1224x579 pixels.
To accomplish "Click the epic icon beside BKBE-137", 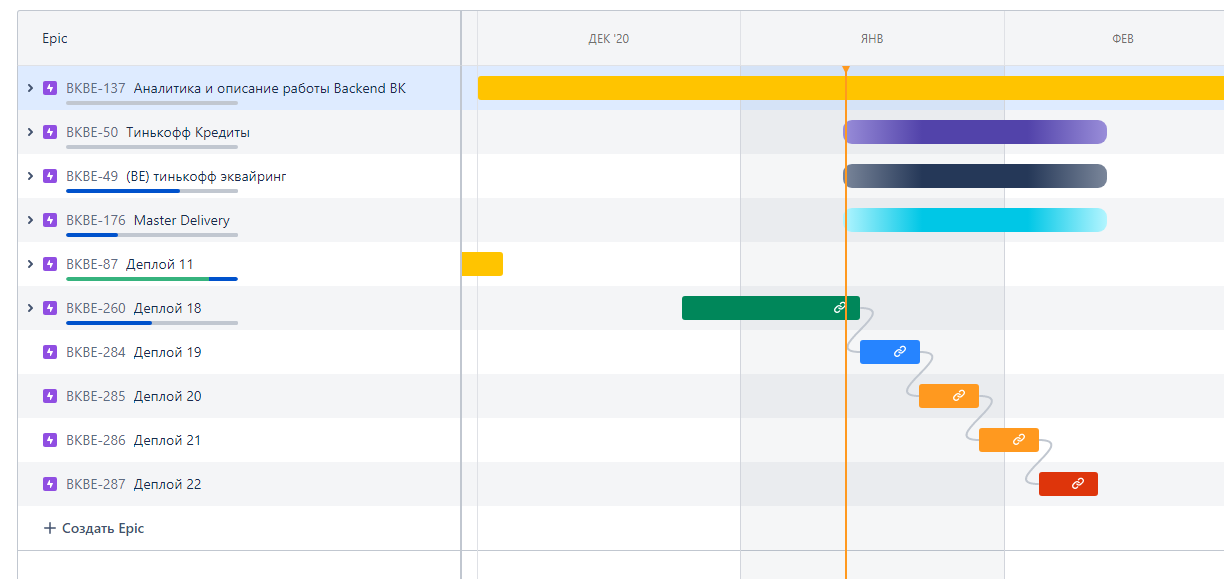I will pos(50,88).
